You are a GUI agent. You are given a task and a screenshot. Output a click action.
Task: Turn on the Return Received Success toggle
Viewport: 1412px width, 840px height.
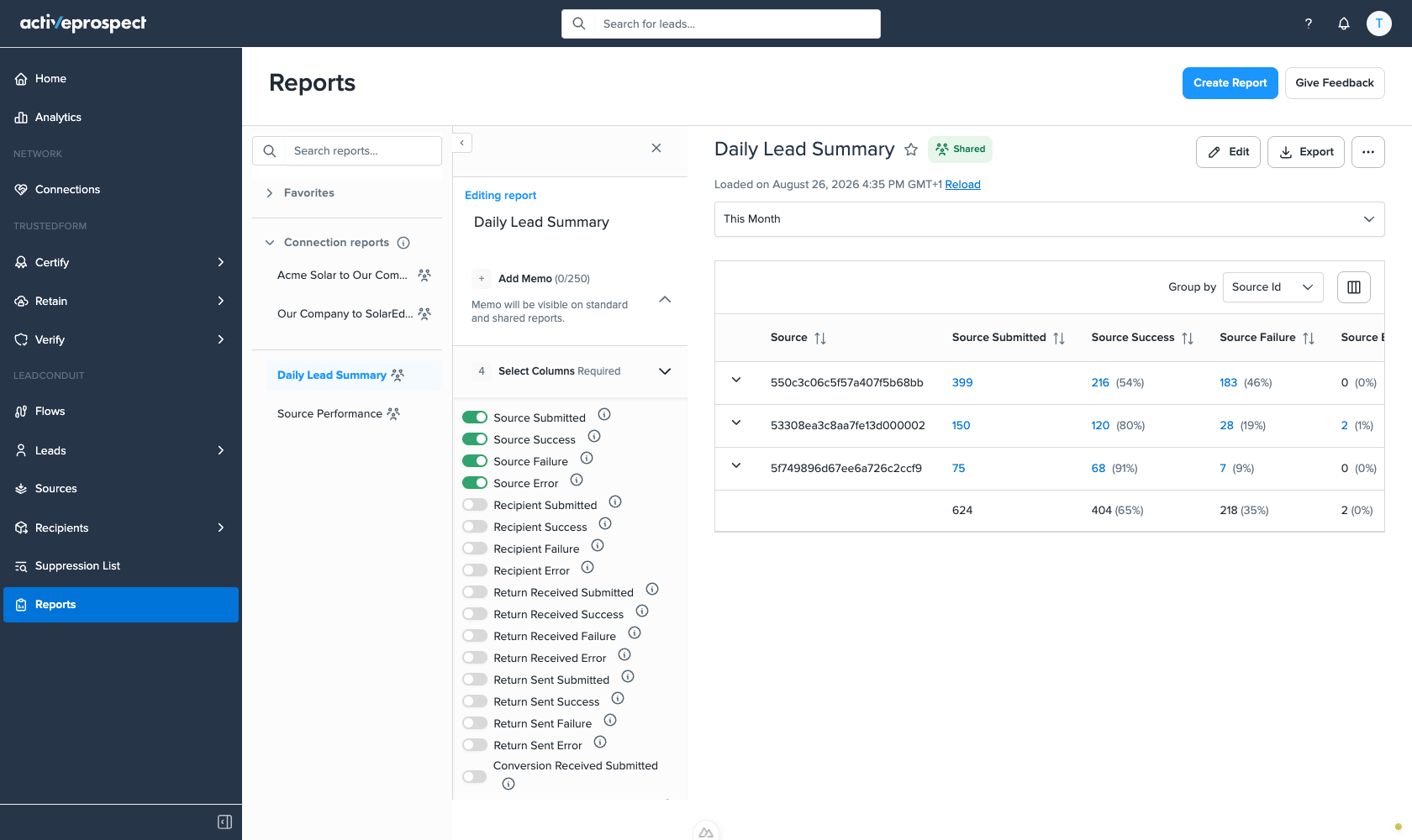pos(475,614)
